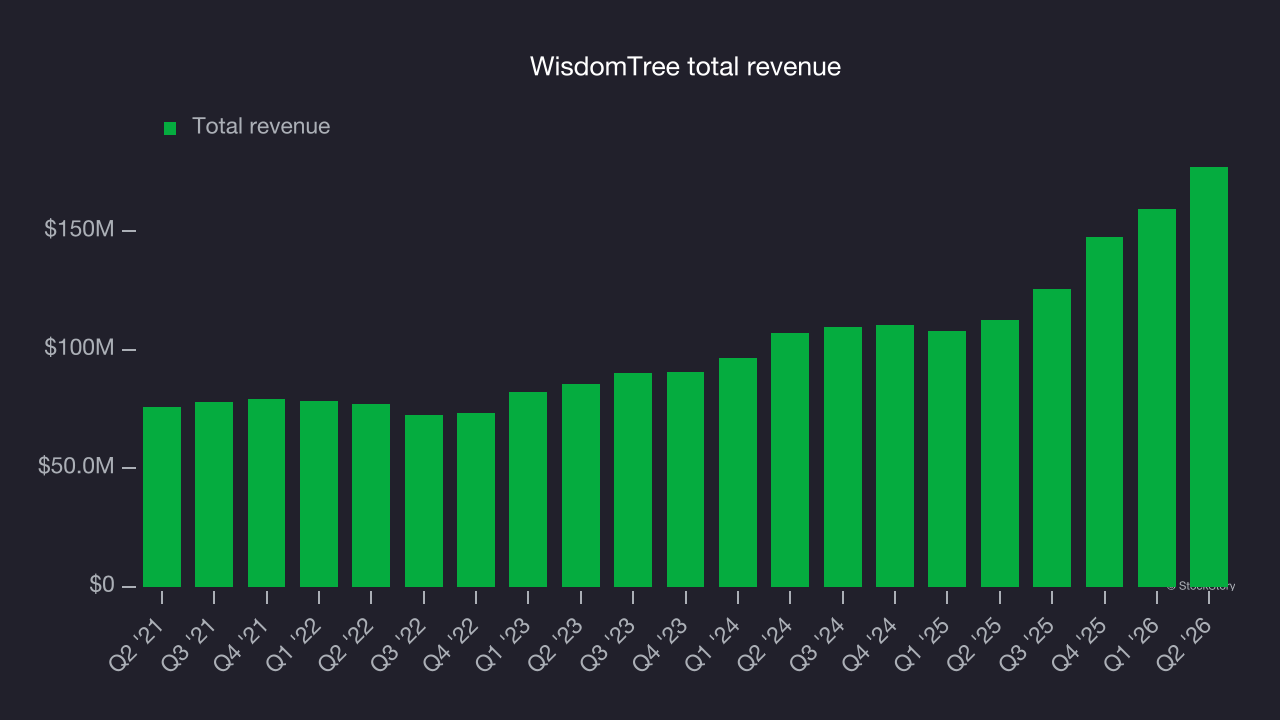This screenshot has width=1280, height=720.
Task: Click the $150M y-axis label
Action: [x=79, y=229]
